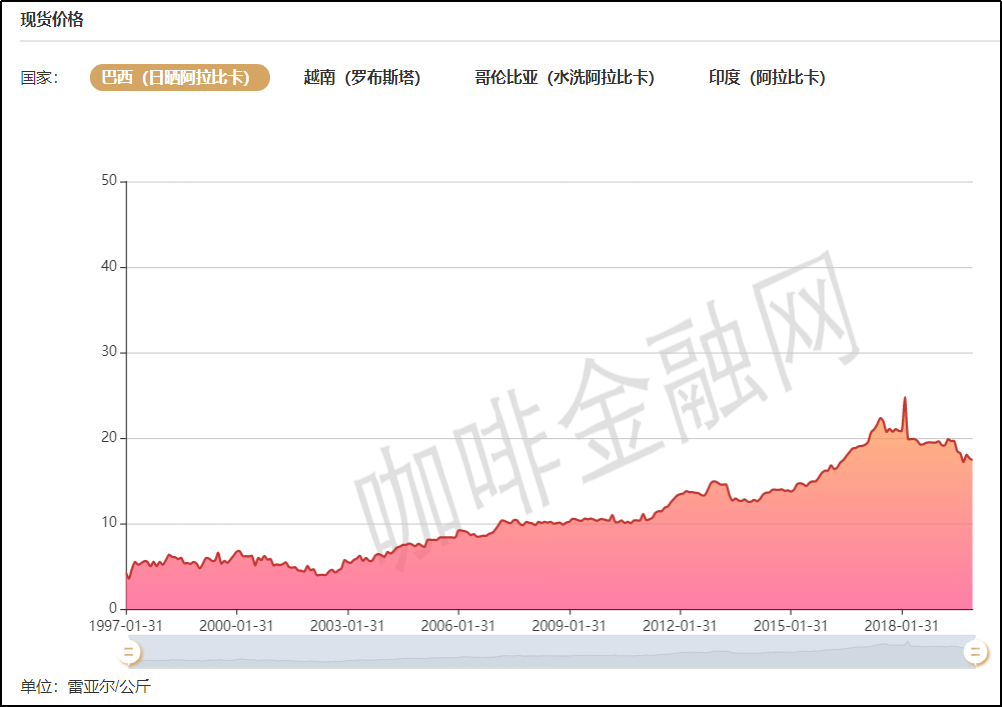Click the left zoom slider handle
The height and width of the screenshot is (707, 1002).
pos(128,652)
